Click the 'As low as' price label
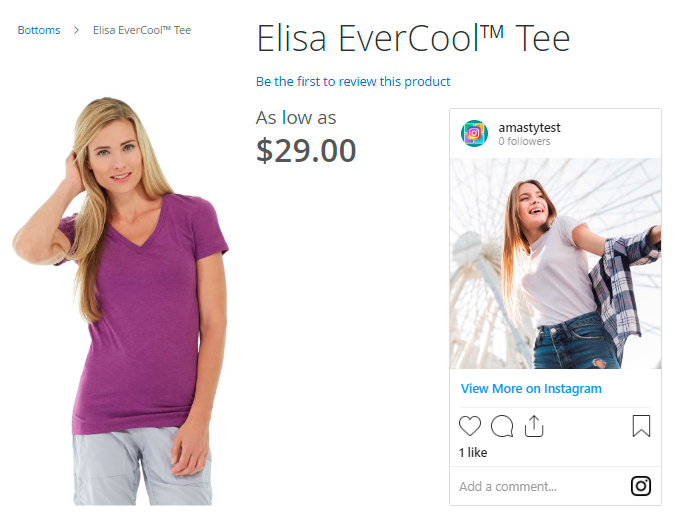The image size is (683, 515). tap(296, 118)
